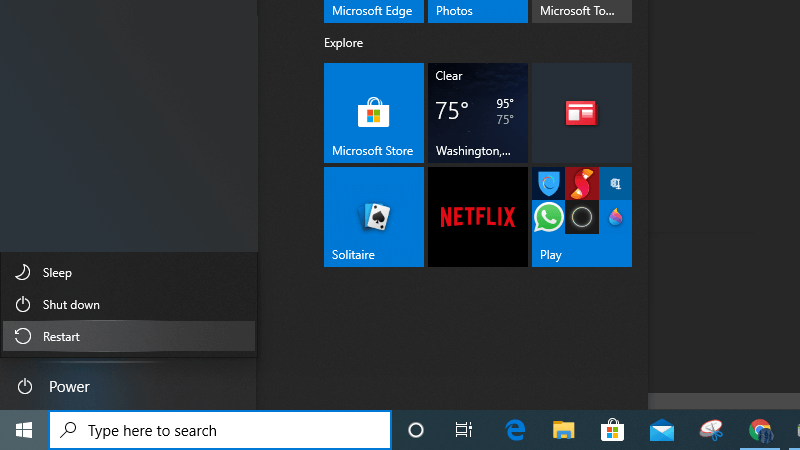Open Microsoft Store taskbar icon

pos(612,430)
